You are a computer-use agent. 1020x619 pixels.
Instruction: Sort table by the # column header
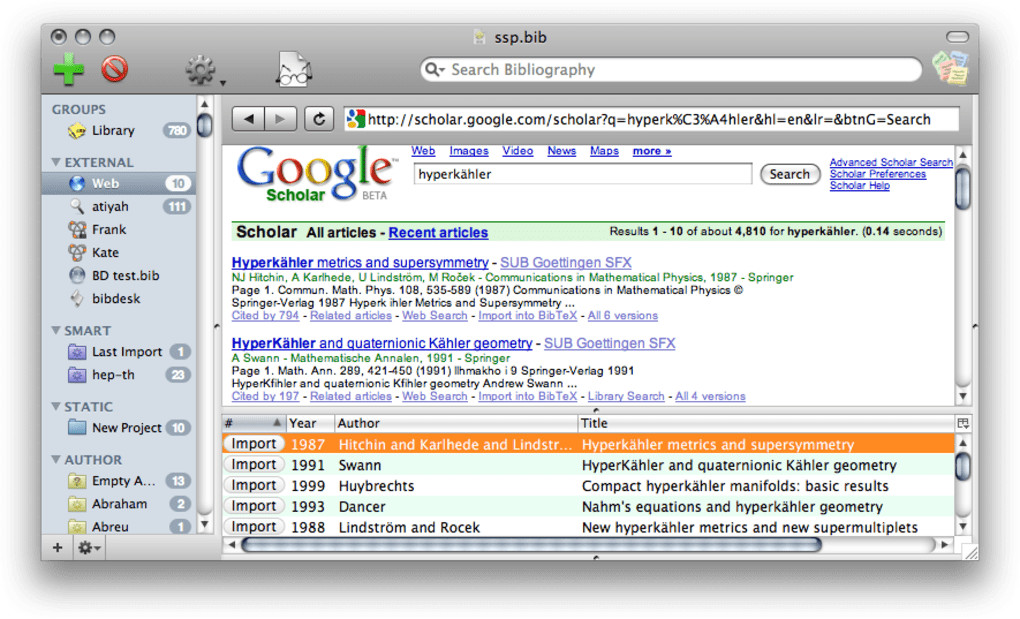pyautogui.click(x=254, y=423)
